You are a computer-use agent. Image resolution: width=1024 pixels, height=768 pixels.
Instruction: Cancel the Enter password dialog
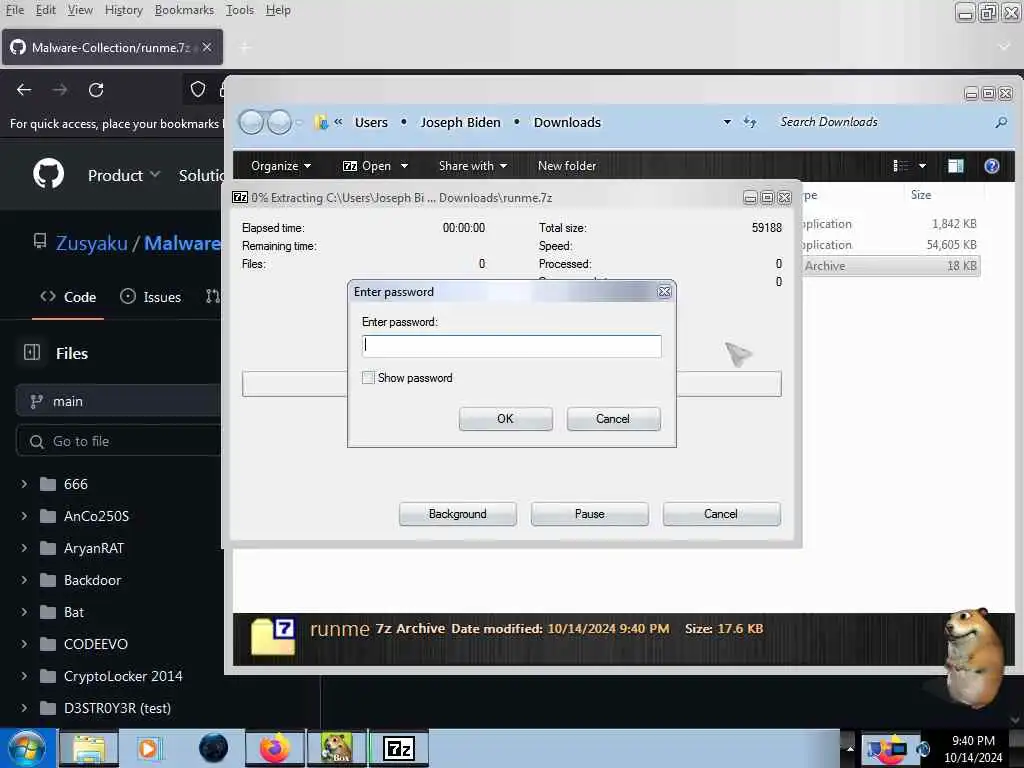[x=613, y=419]
